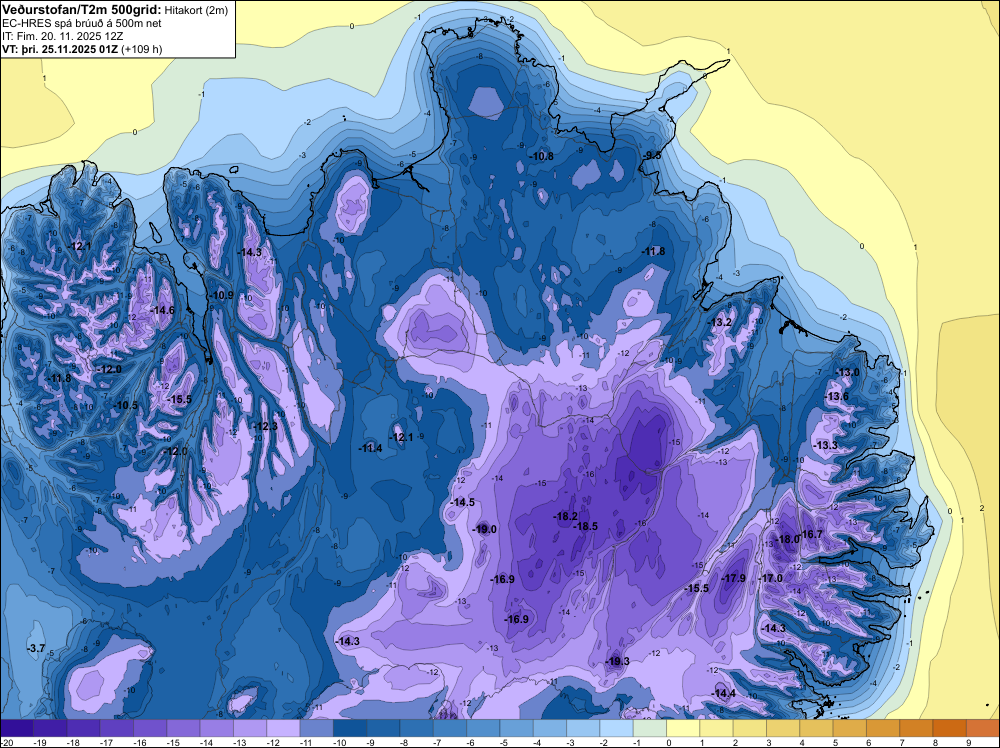The width and height of the screenshot is (1000, 748).
Task: Select the -10.9 temperature value
Action: 222,295
